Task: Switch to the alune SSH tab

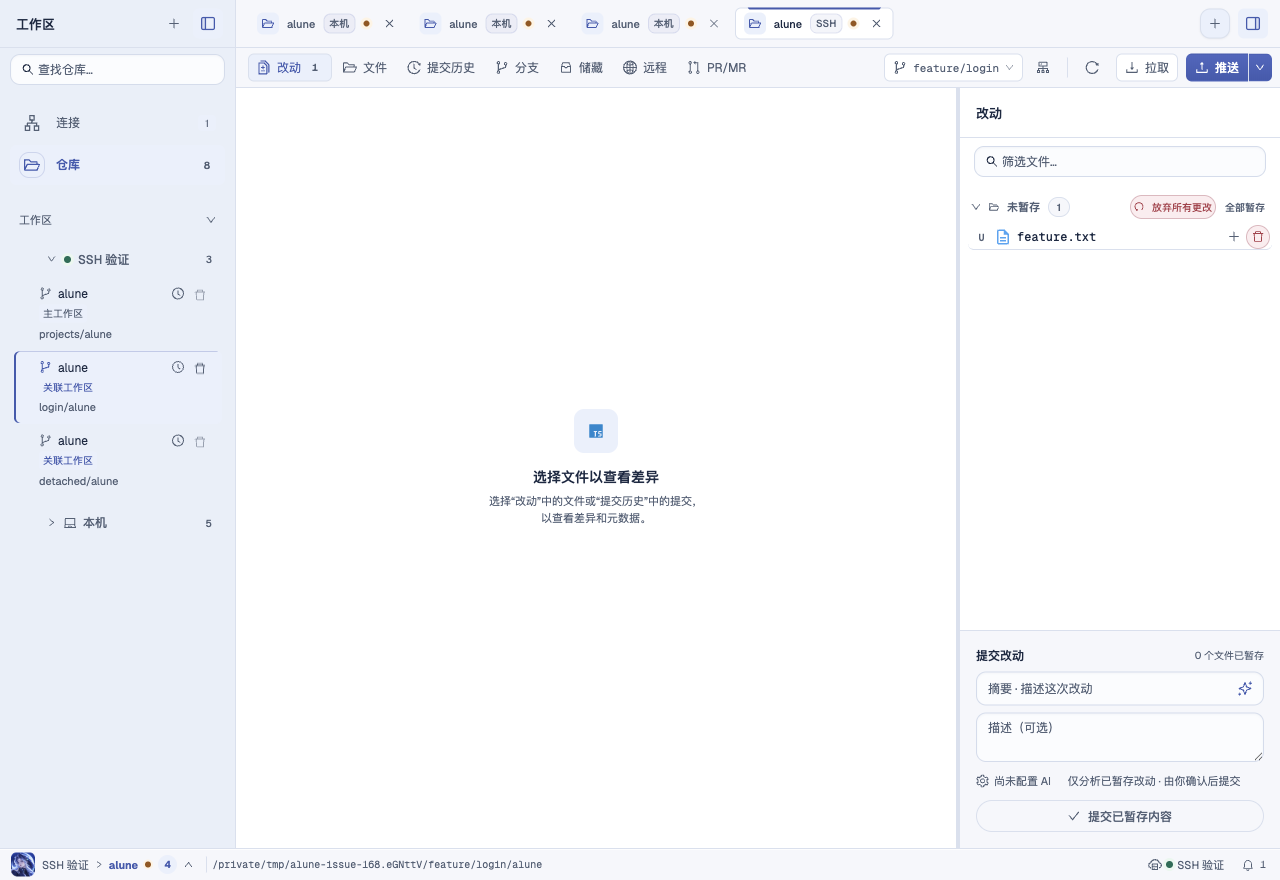Action: coord(814,23)
